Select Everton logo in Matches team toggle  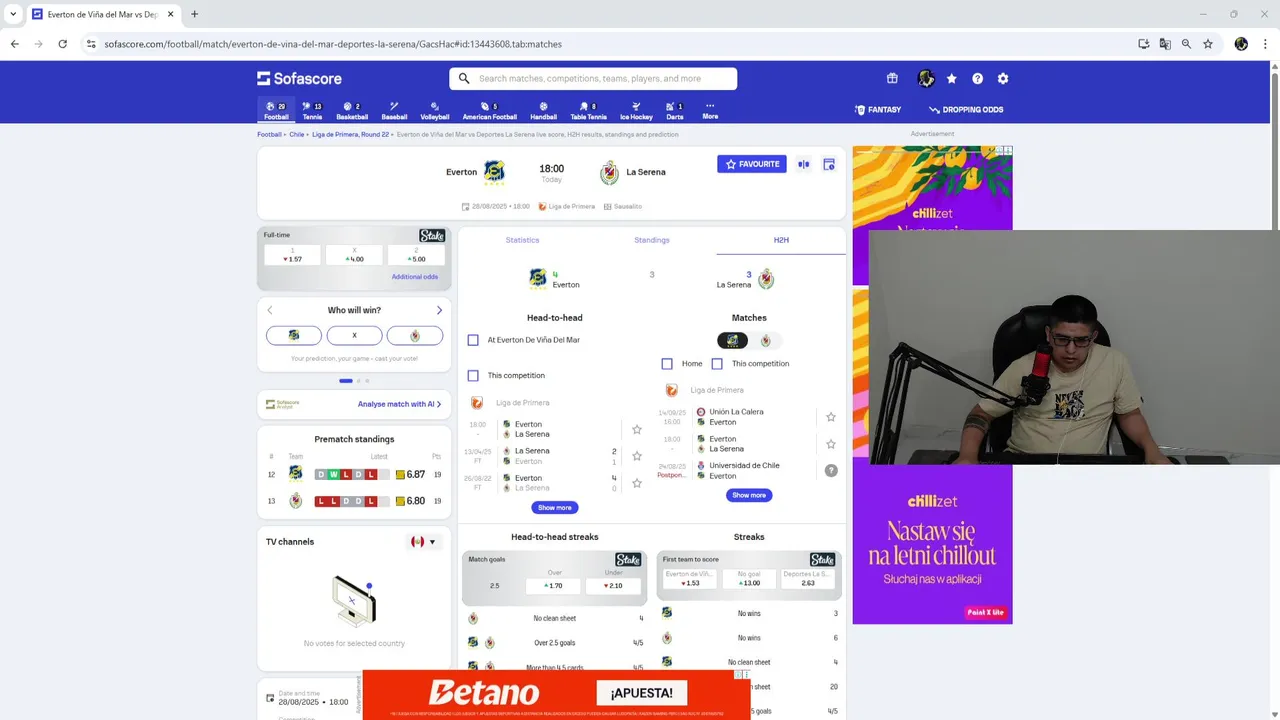(732, 341)
